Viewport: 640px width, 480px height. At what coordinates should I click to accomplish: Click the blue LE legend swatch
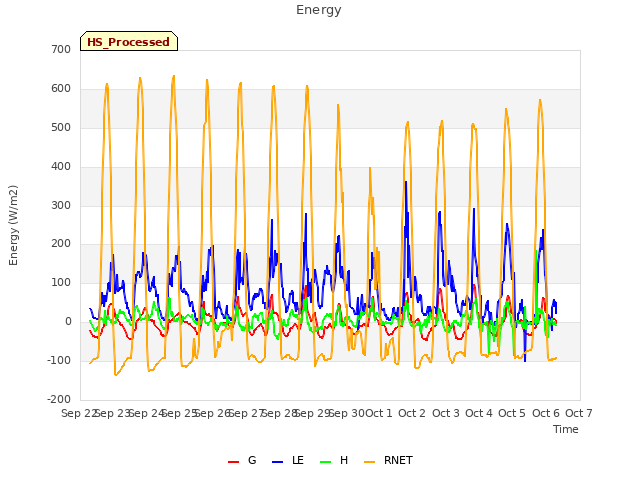pyautogui.click(x=277, y=462)
